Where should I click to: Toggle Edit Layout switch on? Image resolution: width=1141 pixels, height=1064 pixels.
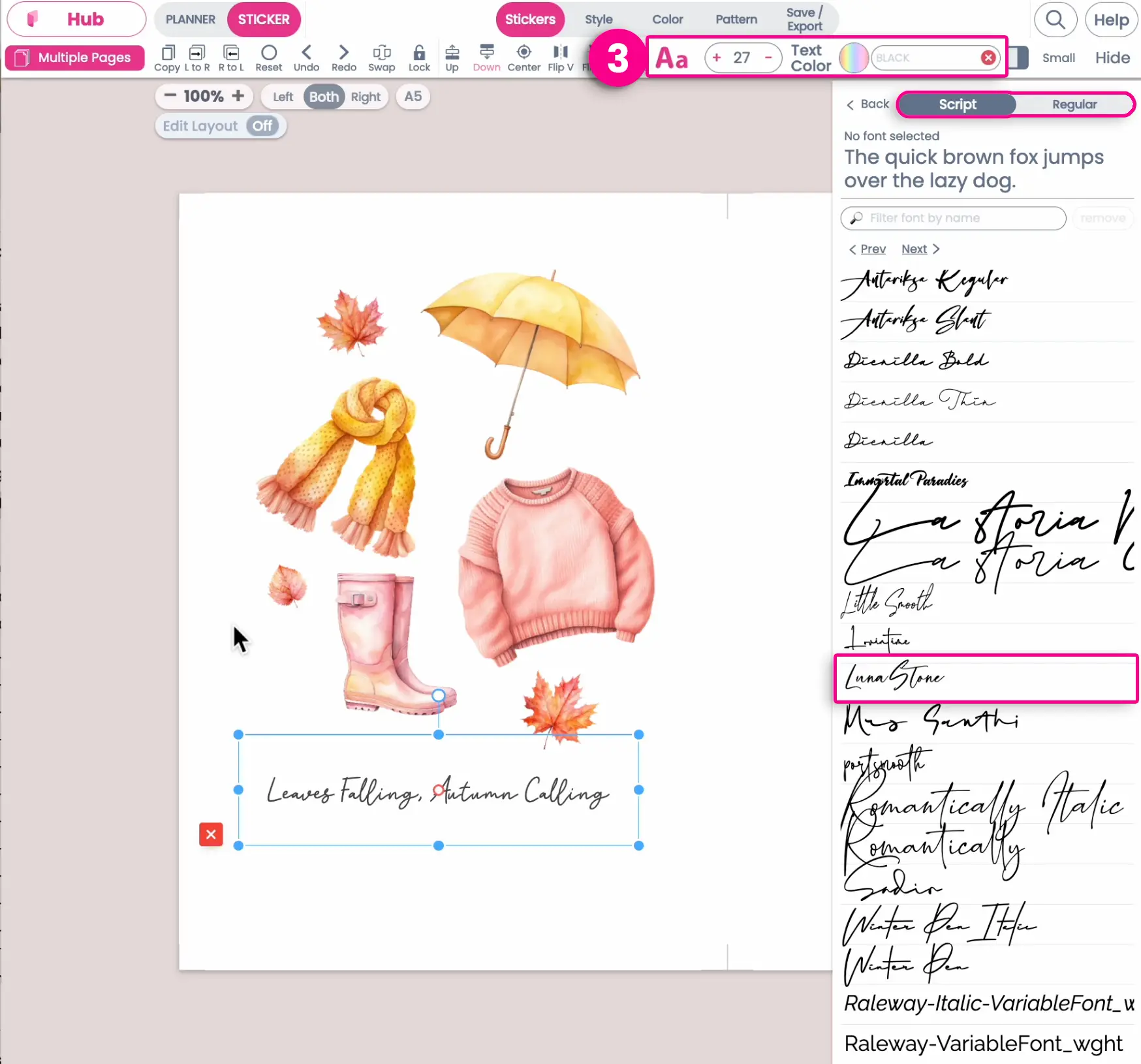(x=262, y=126)
